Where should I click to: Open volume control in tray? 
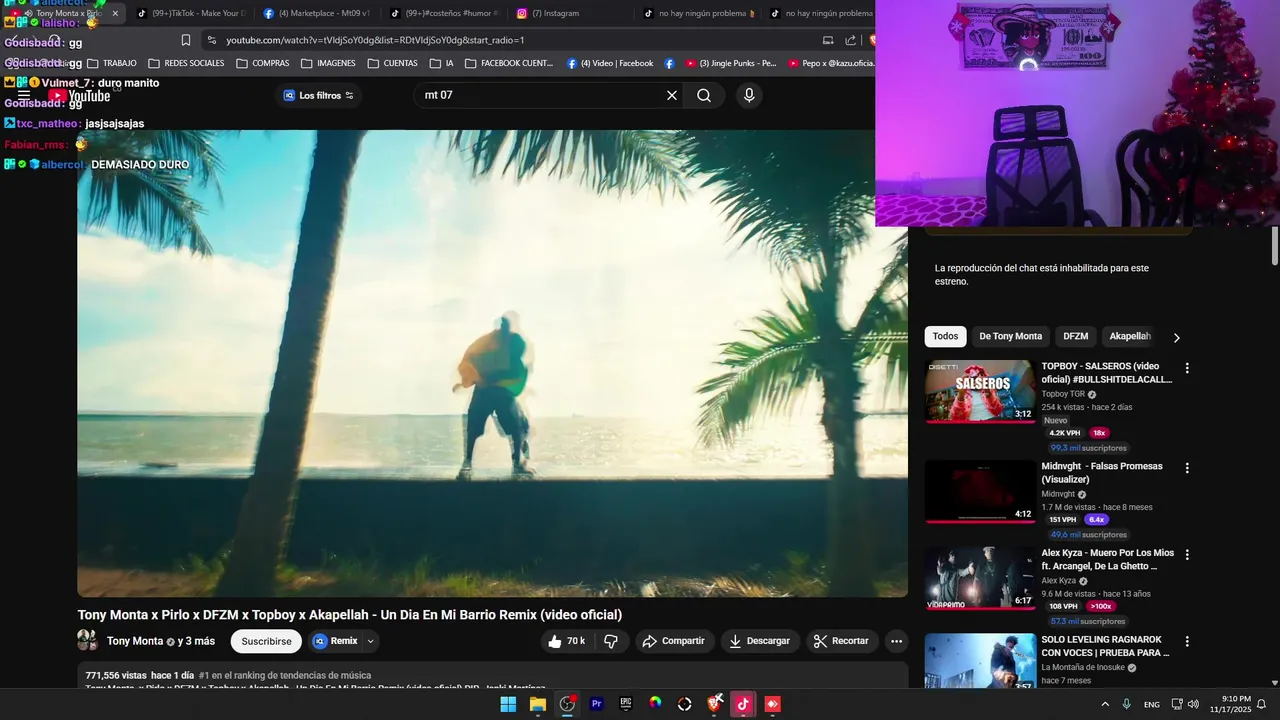tap(1193, 704)
